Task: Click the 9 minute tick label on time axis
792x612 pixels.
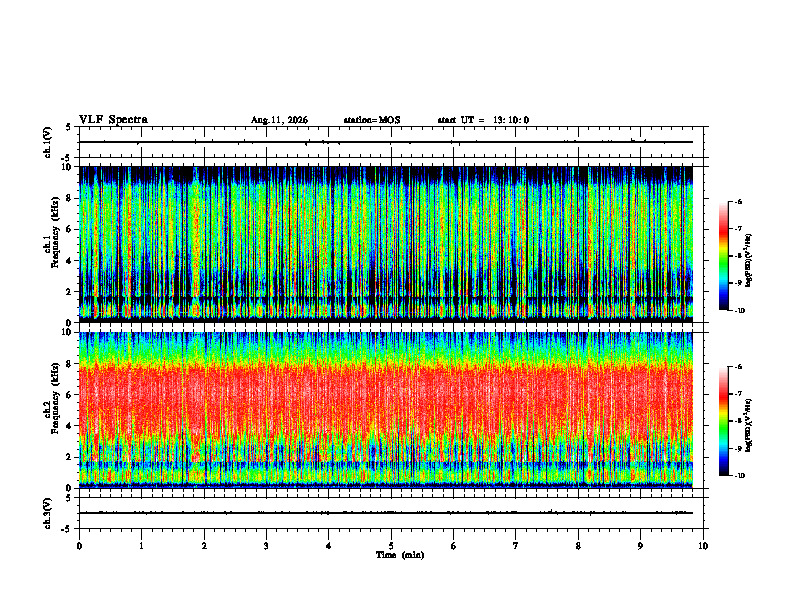Action: tap(640, 546)
